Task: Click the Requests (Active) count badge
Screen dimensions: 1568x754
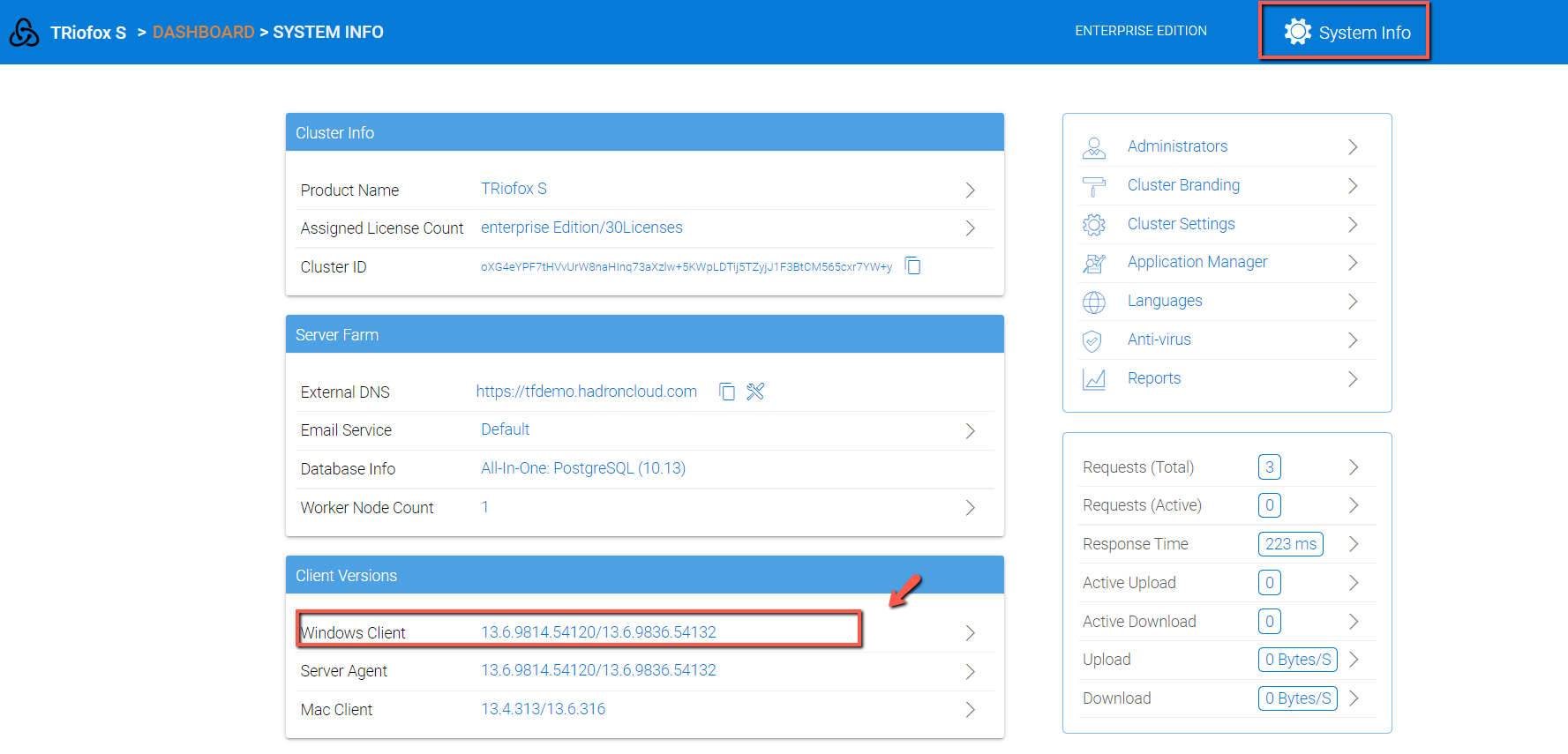Action: 1269,505
